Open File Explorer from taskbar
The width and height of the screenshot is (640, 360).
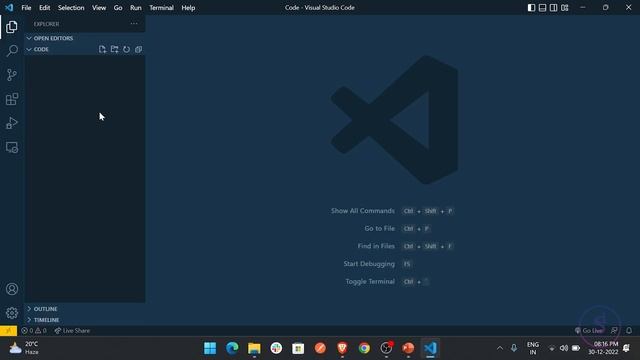pos(254,348)
